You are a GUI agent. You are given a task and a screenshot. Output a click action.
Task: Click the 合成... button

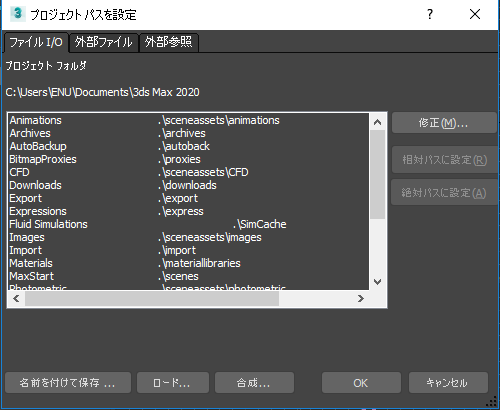254,383
